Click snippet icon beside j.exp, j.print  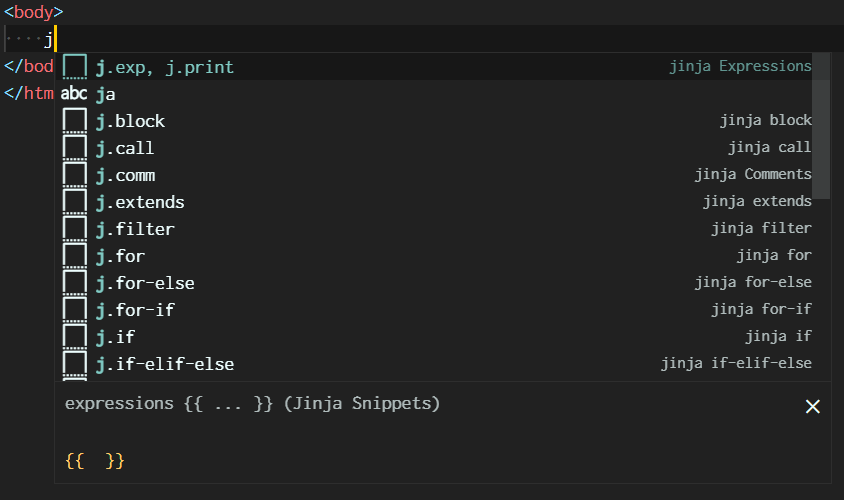[75, 67]
